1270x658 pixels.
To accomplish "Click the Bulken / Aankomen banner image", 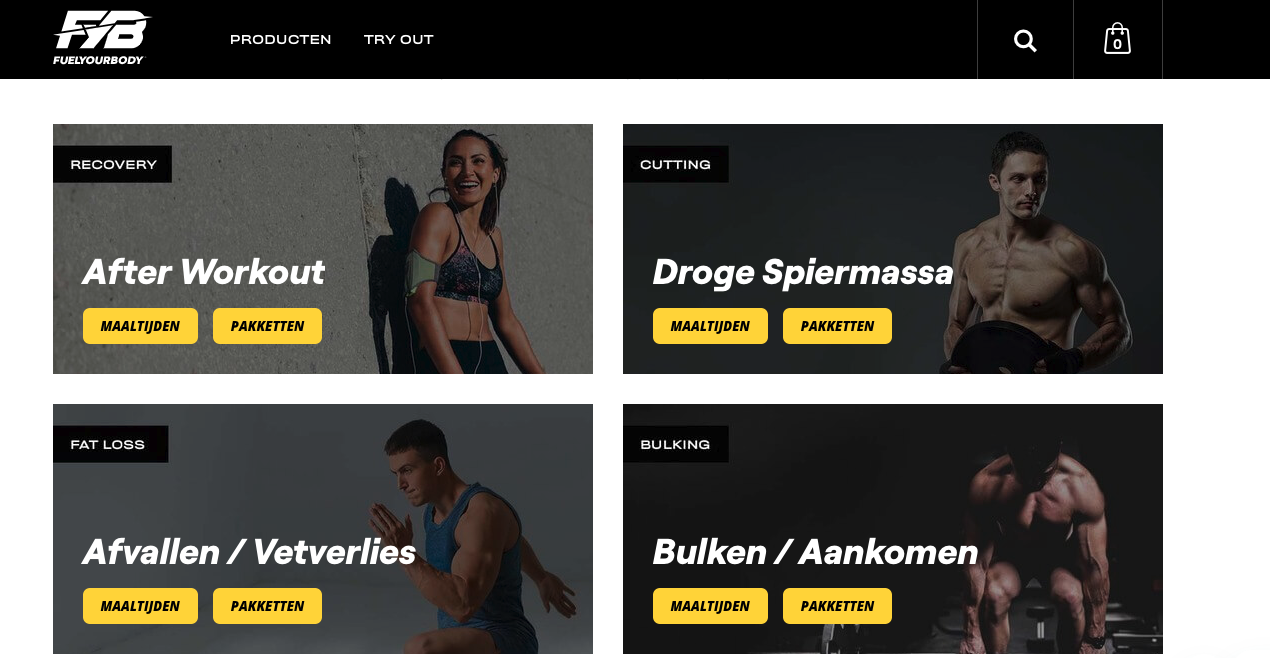I will (893, 529).
